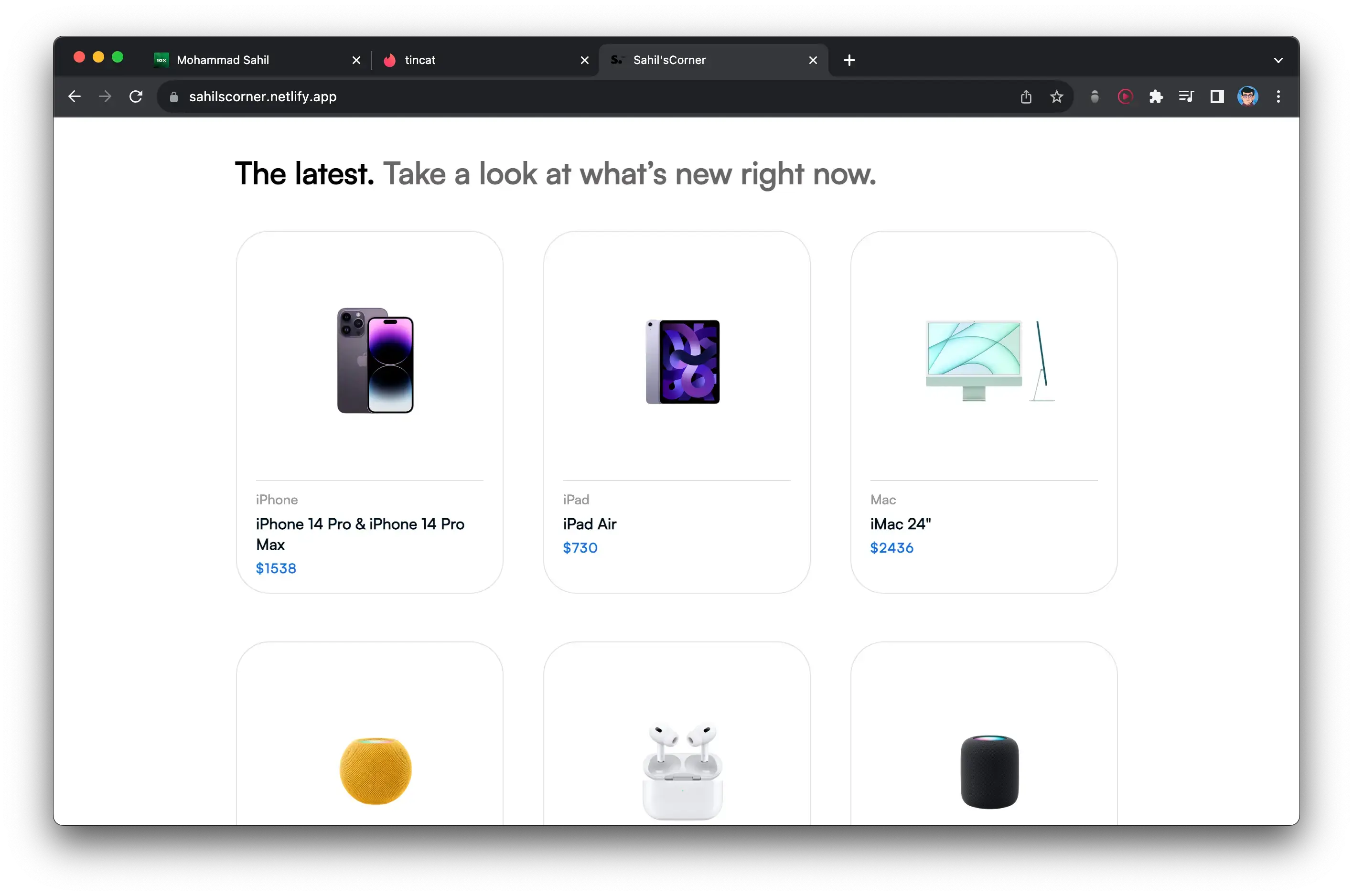Expand the tab search chevron
1353x896 pixels.
[x=1278, y=60]
